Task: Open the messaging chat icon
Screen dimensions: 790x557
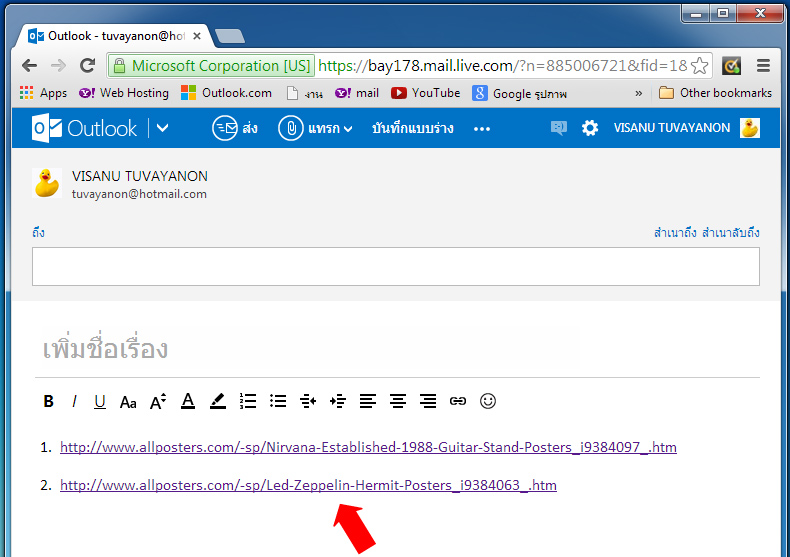Action: click(558, 128)
